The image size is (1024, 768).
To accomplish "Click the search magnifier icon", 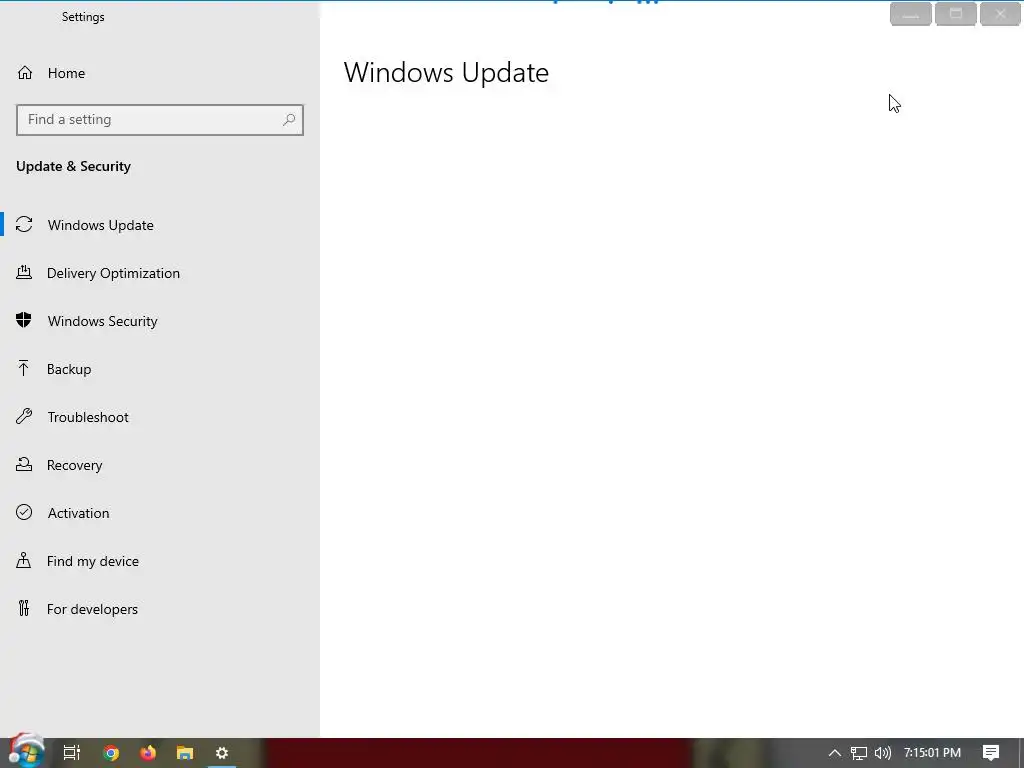I will tap(289, 120).
